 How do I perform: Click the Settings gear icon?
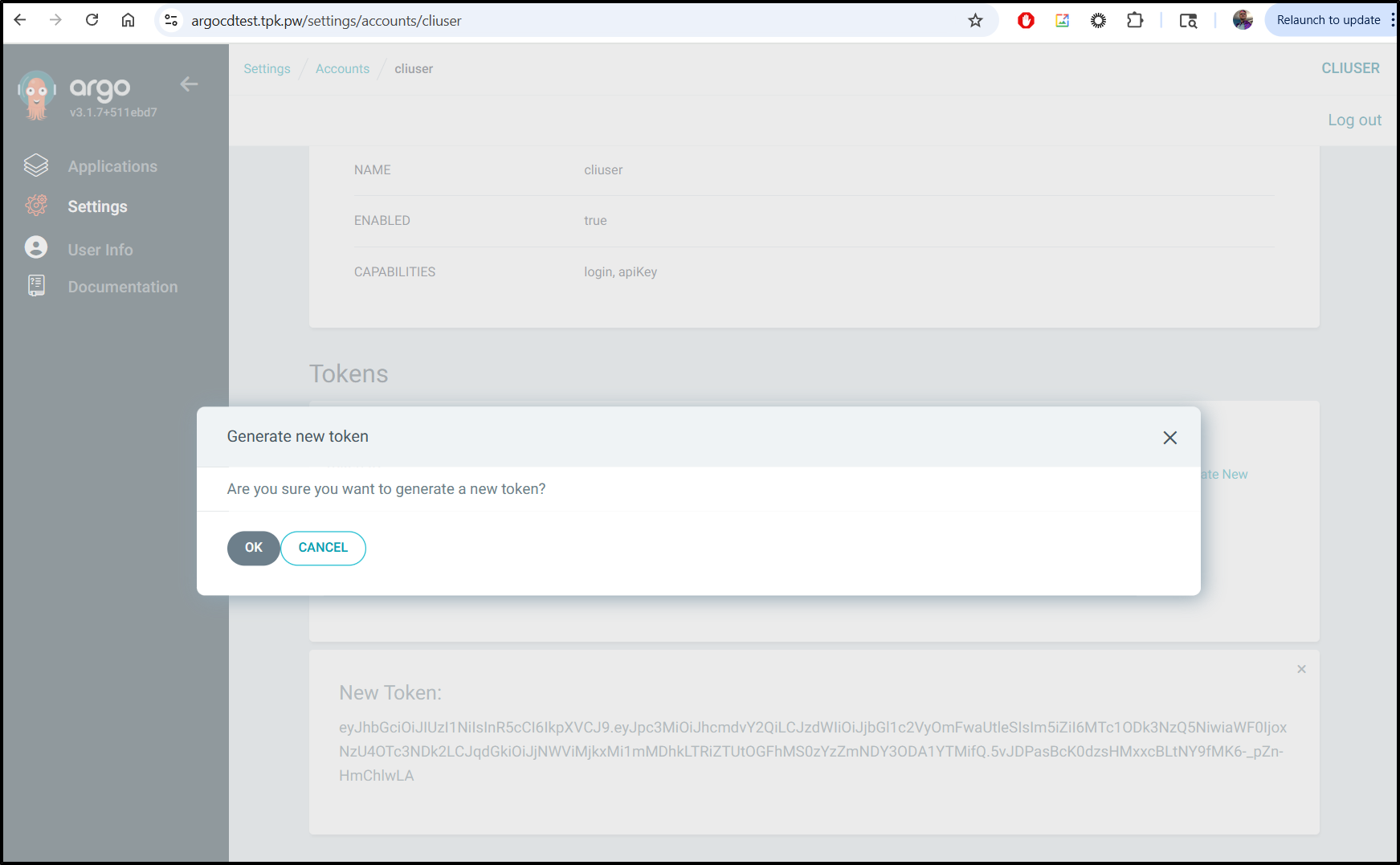click(36, 206)
